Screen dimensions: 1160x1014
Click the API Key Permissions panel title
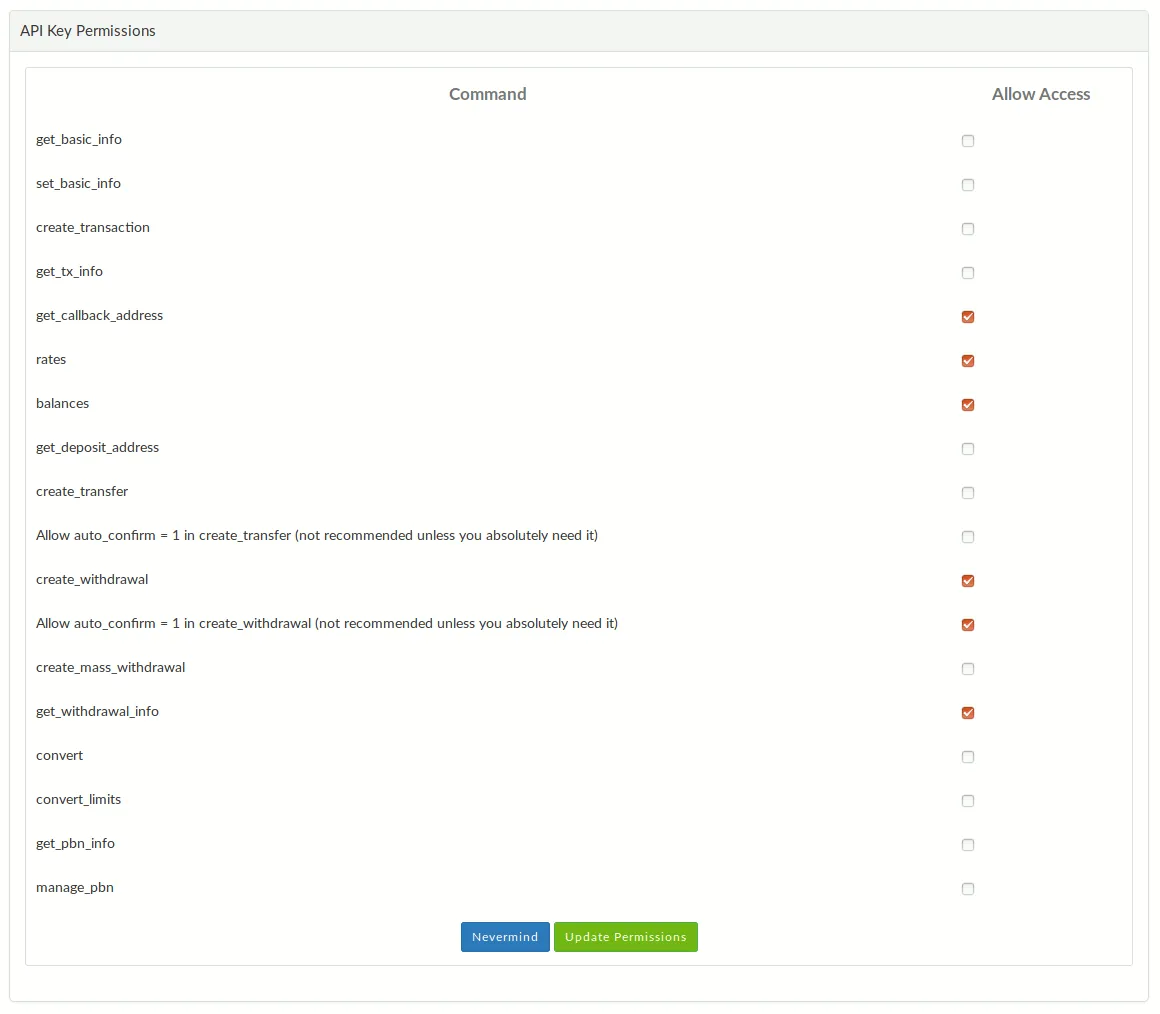[87, 31]
